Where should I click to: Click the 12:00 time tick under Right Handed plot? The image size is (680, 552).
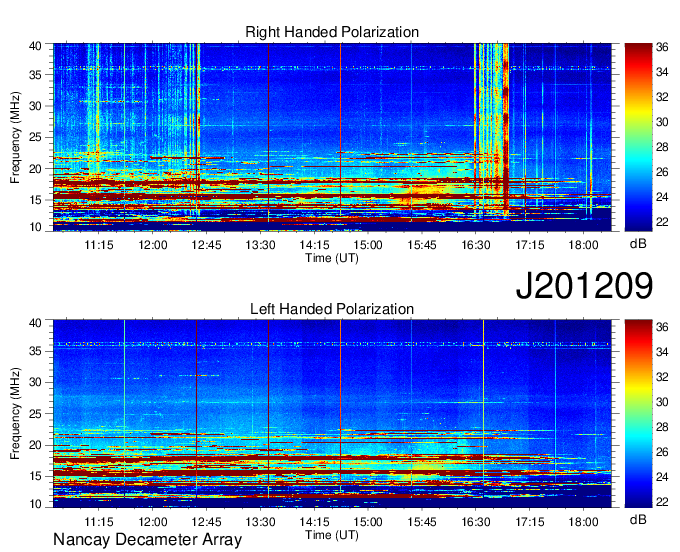[x=153, y=245]
